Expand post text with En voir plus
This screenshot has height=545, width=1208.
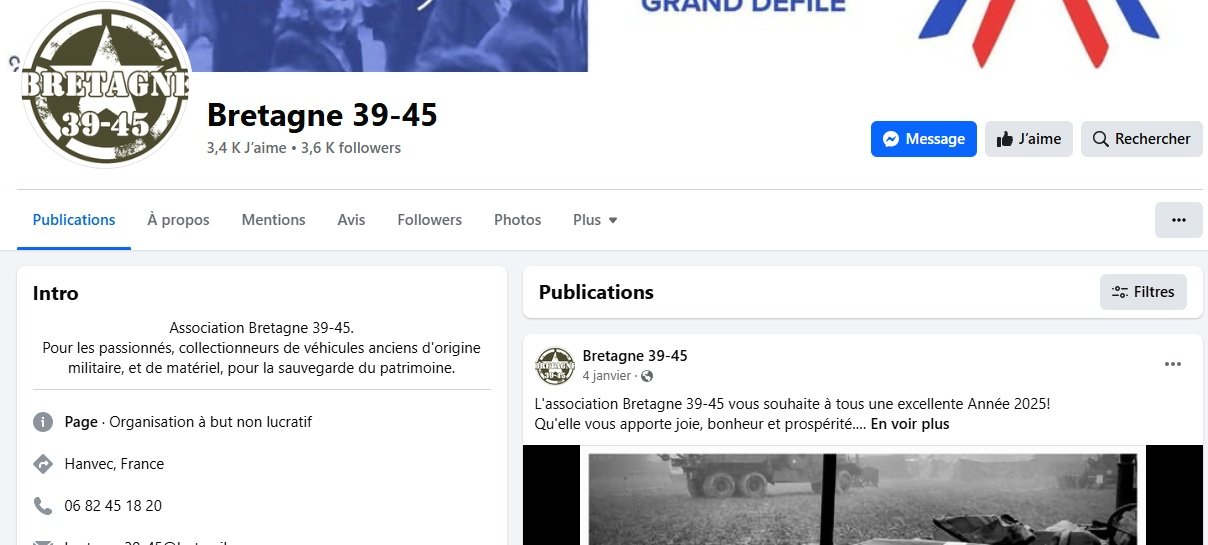point(910,424)
